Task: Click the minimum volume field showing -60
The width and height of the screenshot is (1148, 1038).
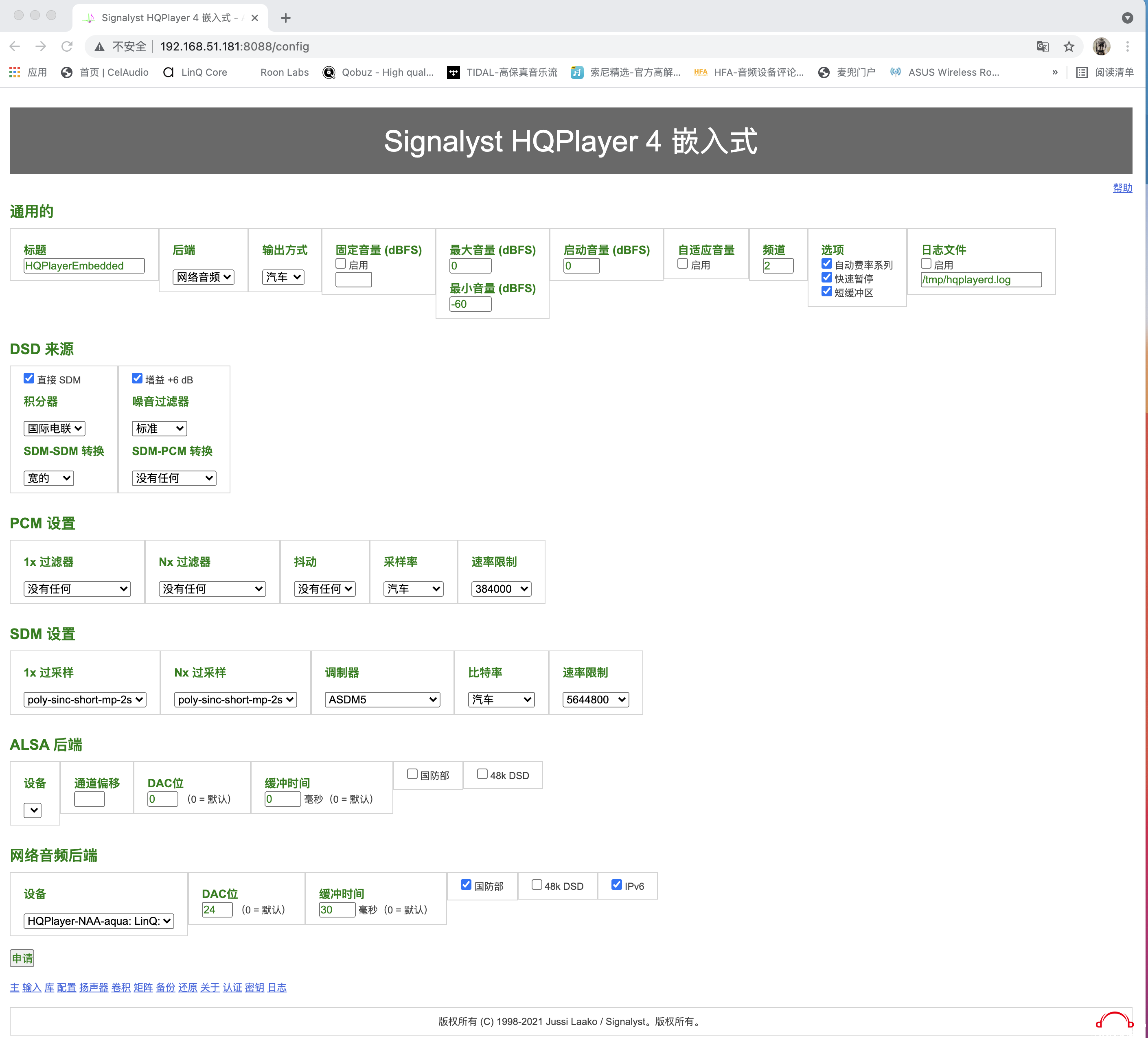Action: pos(470,304)
